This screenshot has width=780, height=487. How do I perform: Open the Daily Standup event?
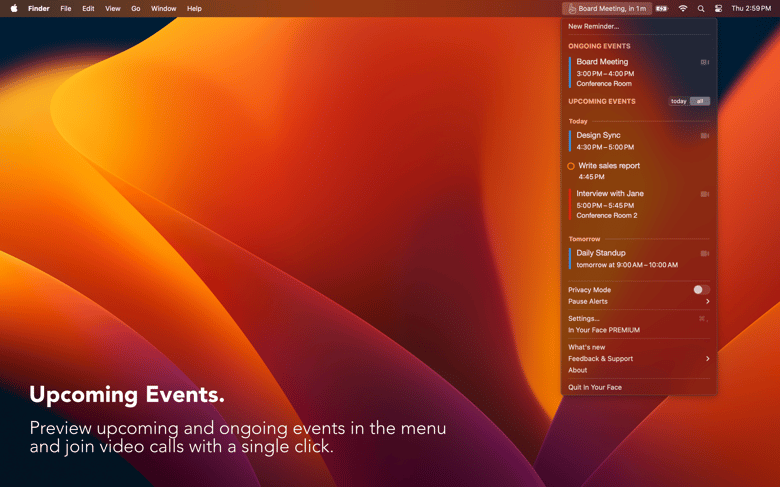(x=639, y=259)
